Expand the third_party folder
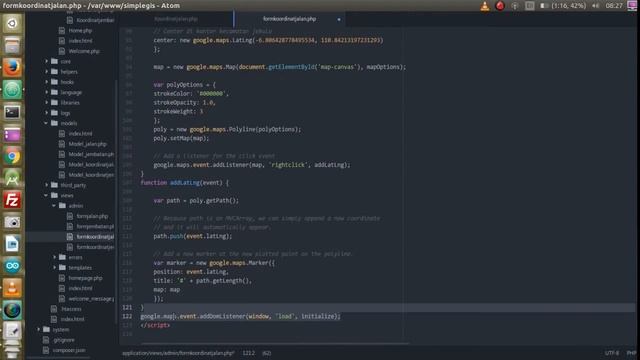The image size is (640, 360). (73, 185)
